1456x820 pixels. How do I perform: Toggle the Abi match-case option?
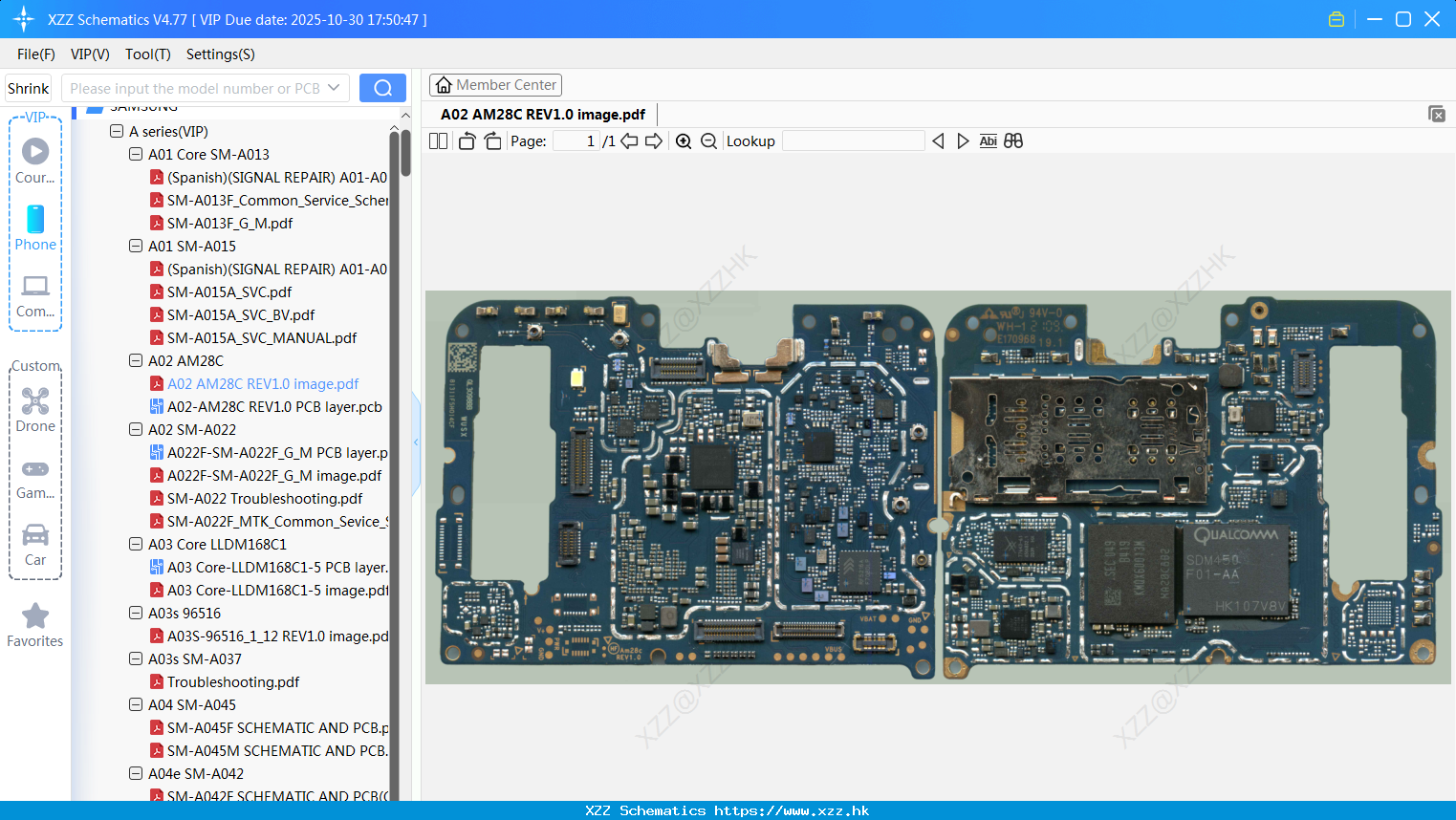point(989,141)
